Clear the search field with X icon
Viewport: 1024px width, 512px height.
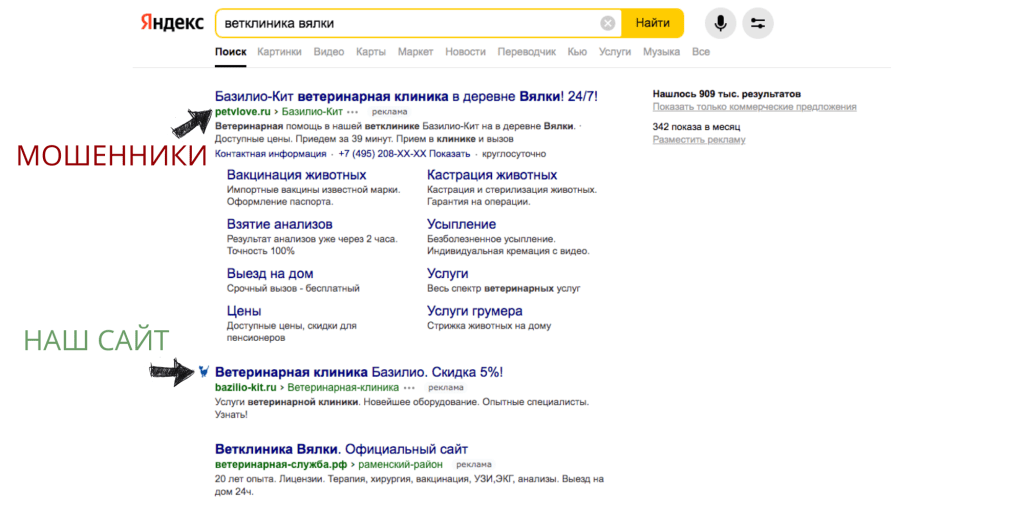pos(607,23)
